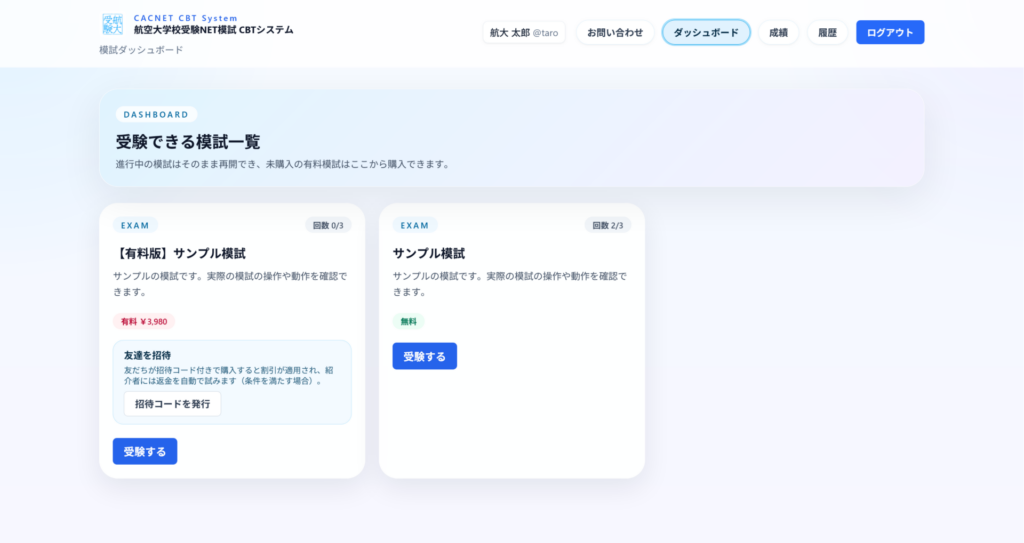
Task: Start the paid sample exam with 受験する
Action: coord(145,452)
